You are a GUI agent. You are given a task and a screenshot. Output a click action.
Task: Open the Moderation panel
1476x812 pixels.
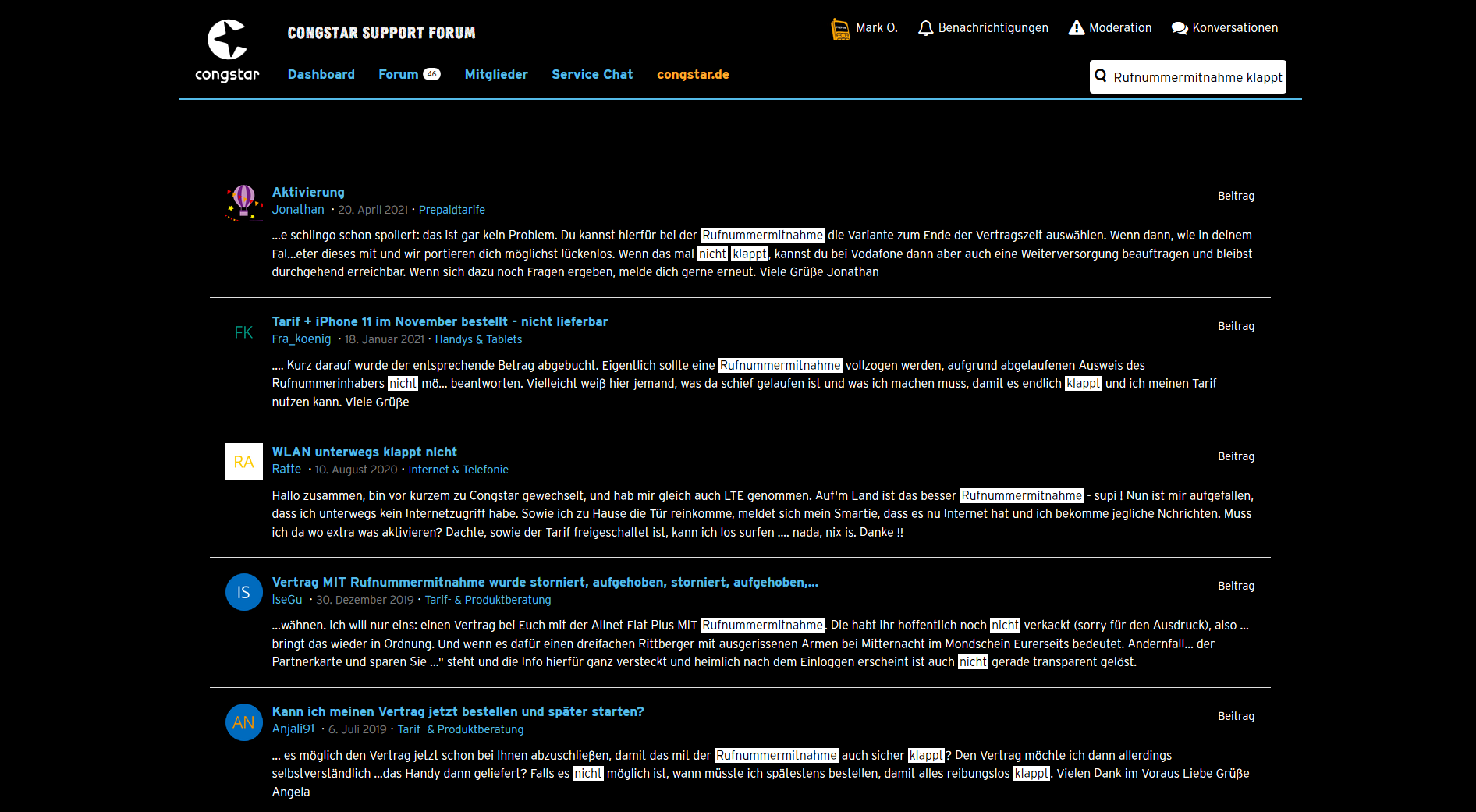coord(1120,28)
